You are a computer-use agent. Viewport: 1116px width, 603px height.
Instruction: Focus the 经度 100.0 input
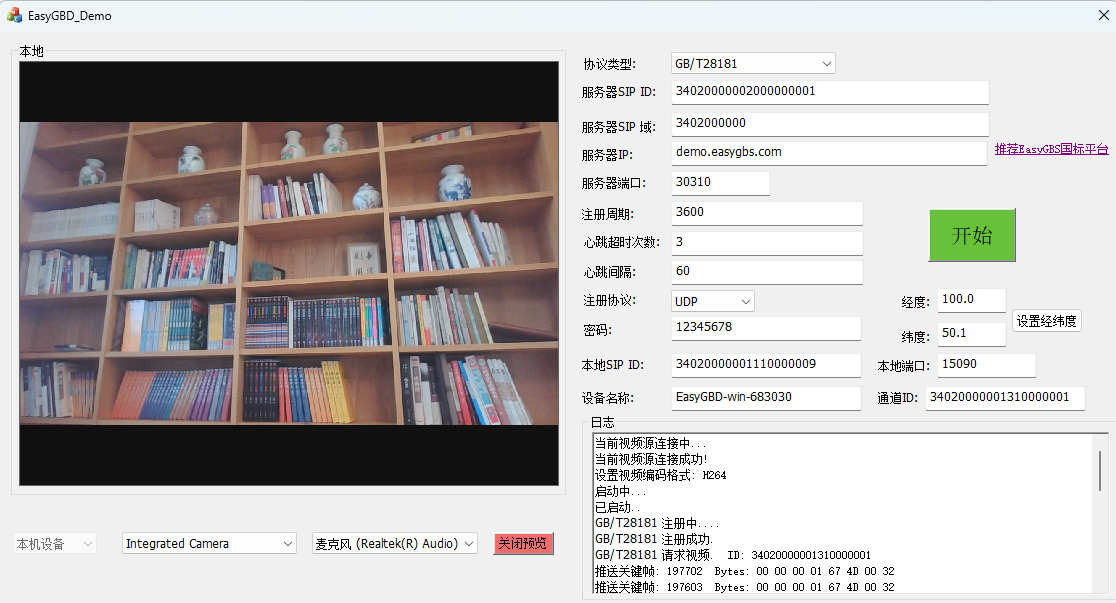(971, 300)
